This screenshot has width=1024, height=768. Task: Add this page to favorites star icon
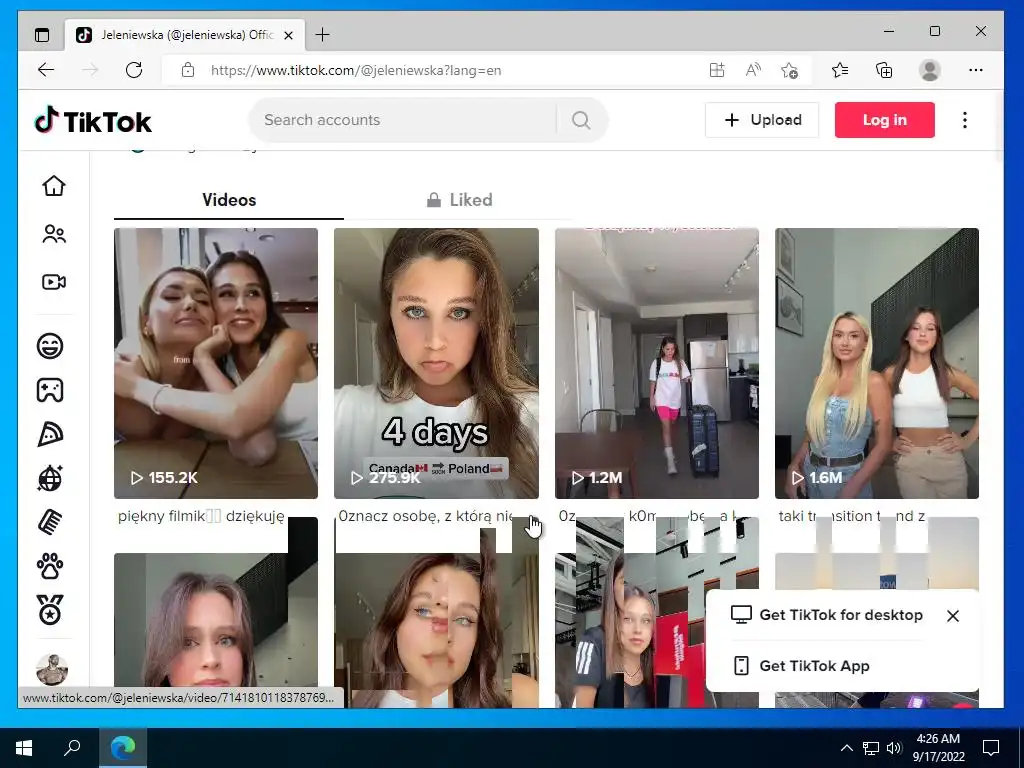789,70
